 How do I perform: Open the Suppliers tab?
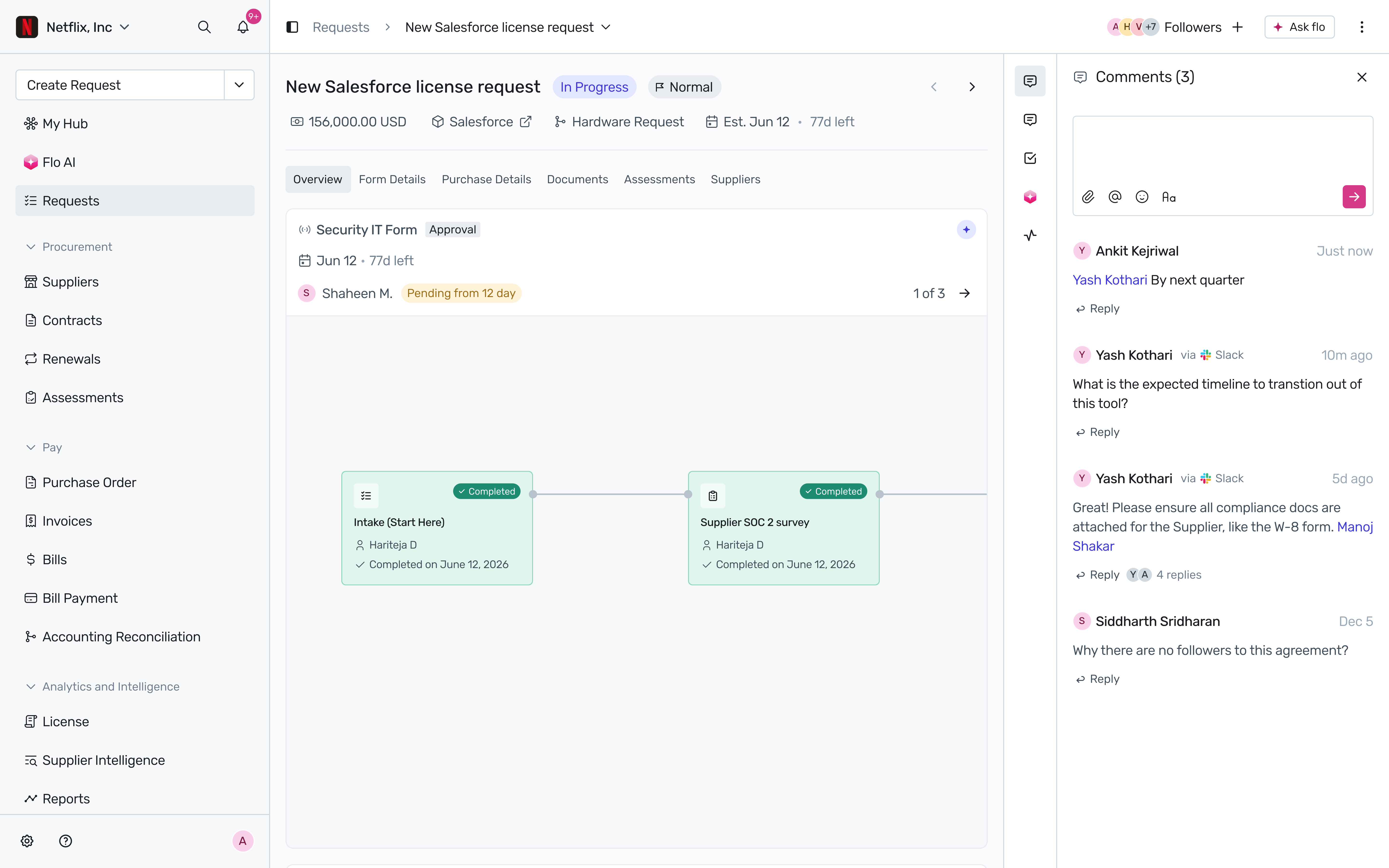click(735, 179)
